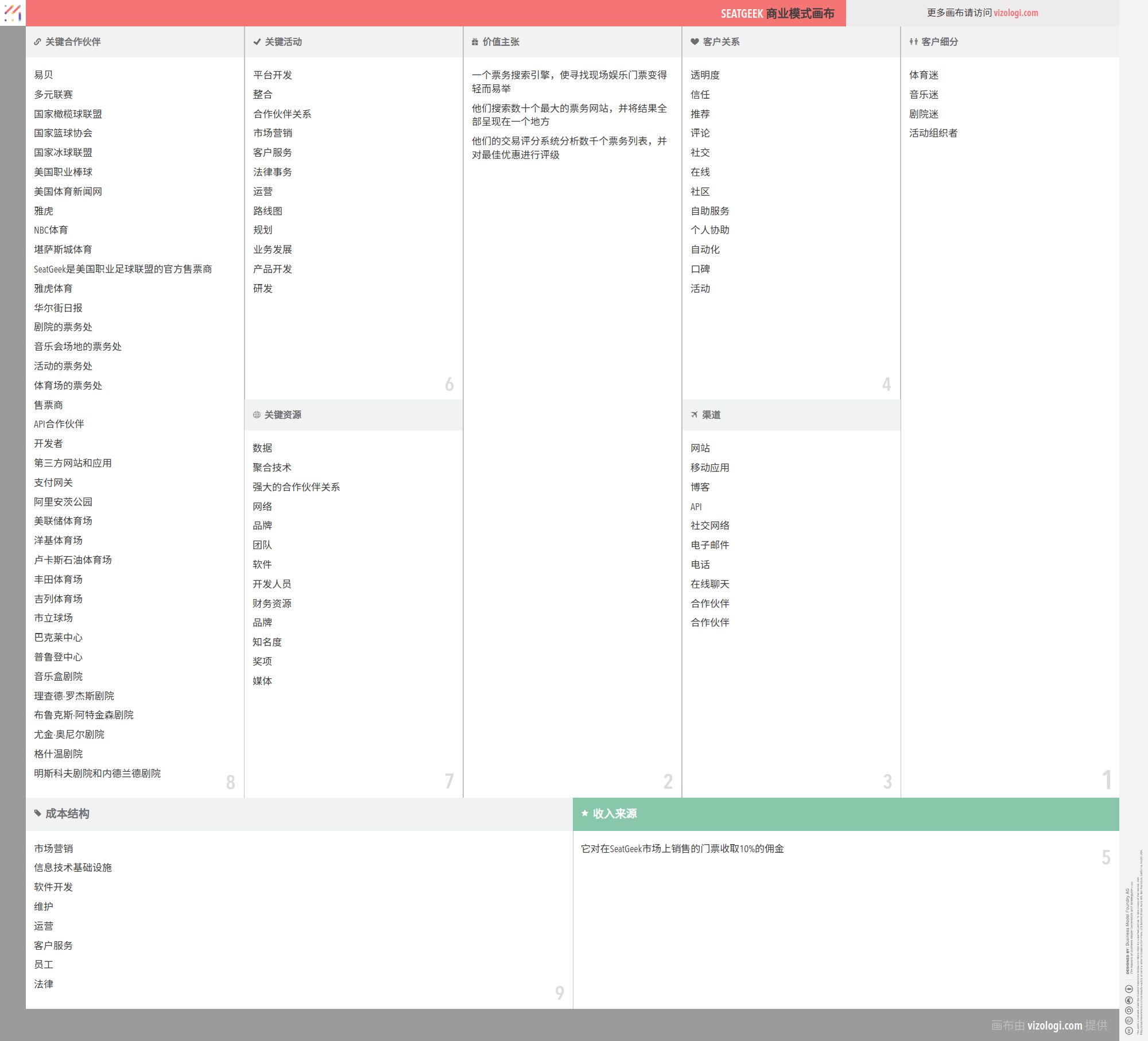1148x1041 pixels.
Task: Select the 关键合作伙伴 section header
Action: click(x=73, y=42)
